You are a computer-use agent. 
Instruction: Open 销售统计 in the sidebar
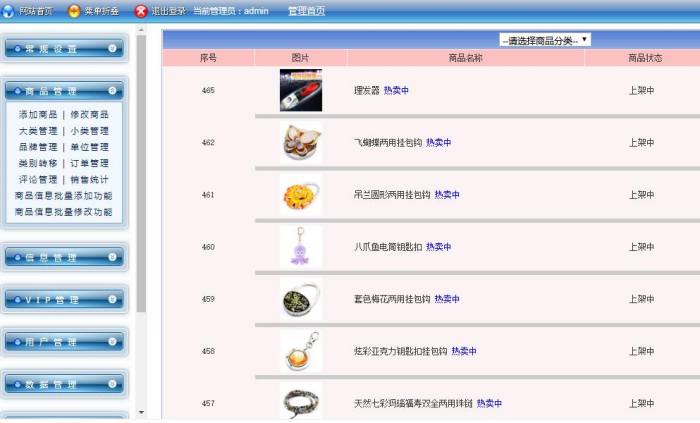[x=90, y=180]
